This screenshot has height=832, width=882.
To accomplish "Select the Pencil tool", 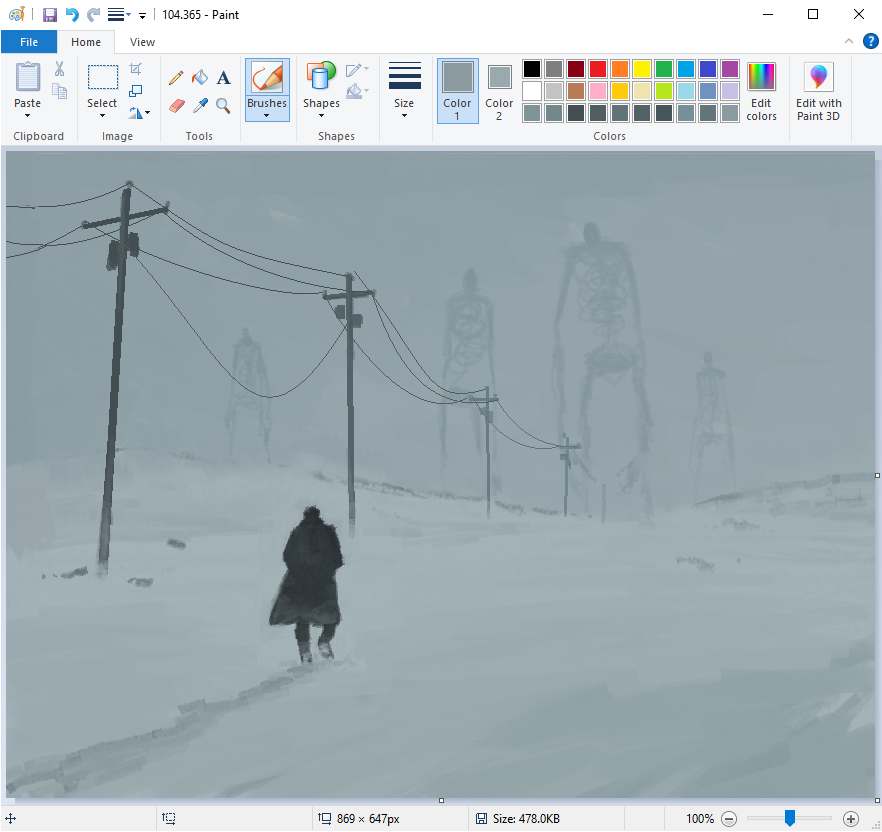I will pos(176,78).
